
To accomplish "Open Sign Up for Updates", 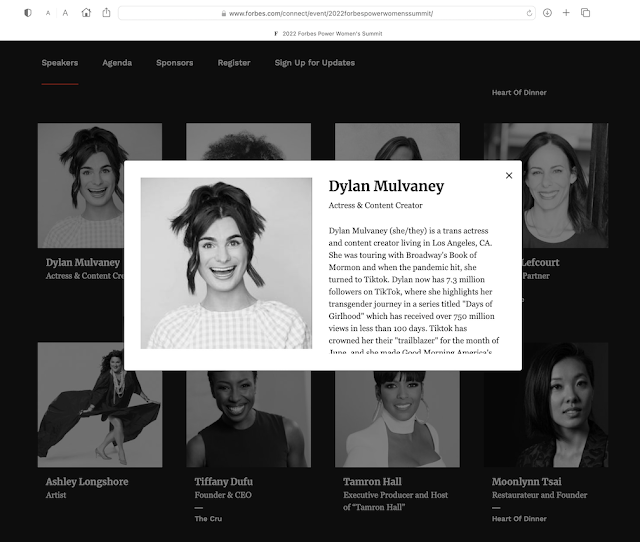I will coord(315,63).
